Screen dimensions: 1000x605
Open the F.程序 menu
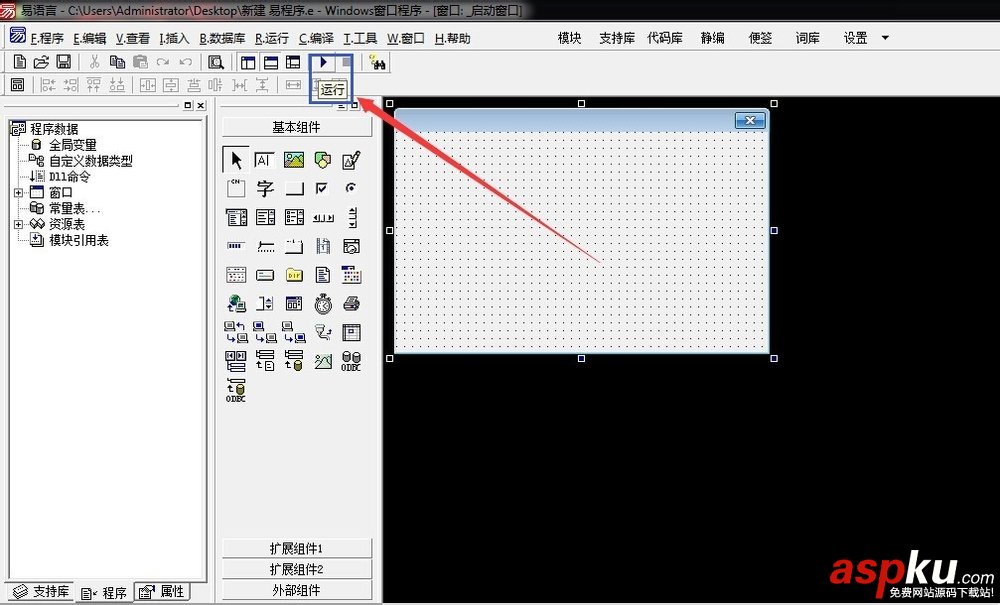(x=47, y=39)
